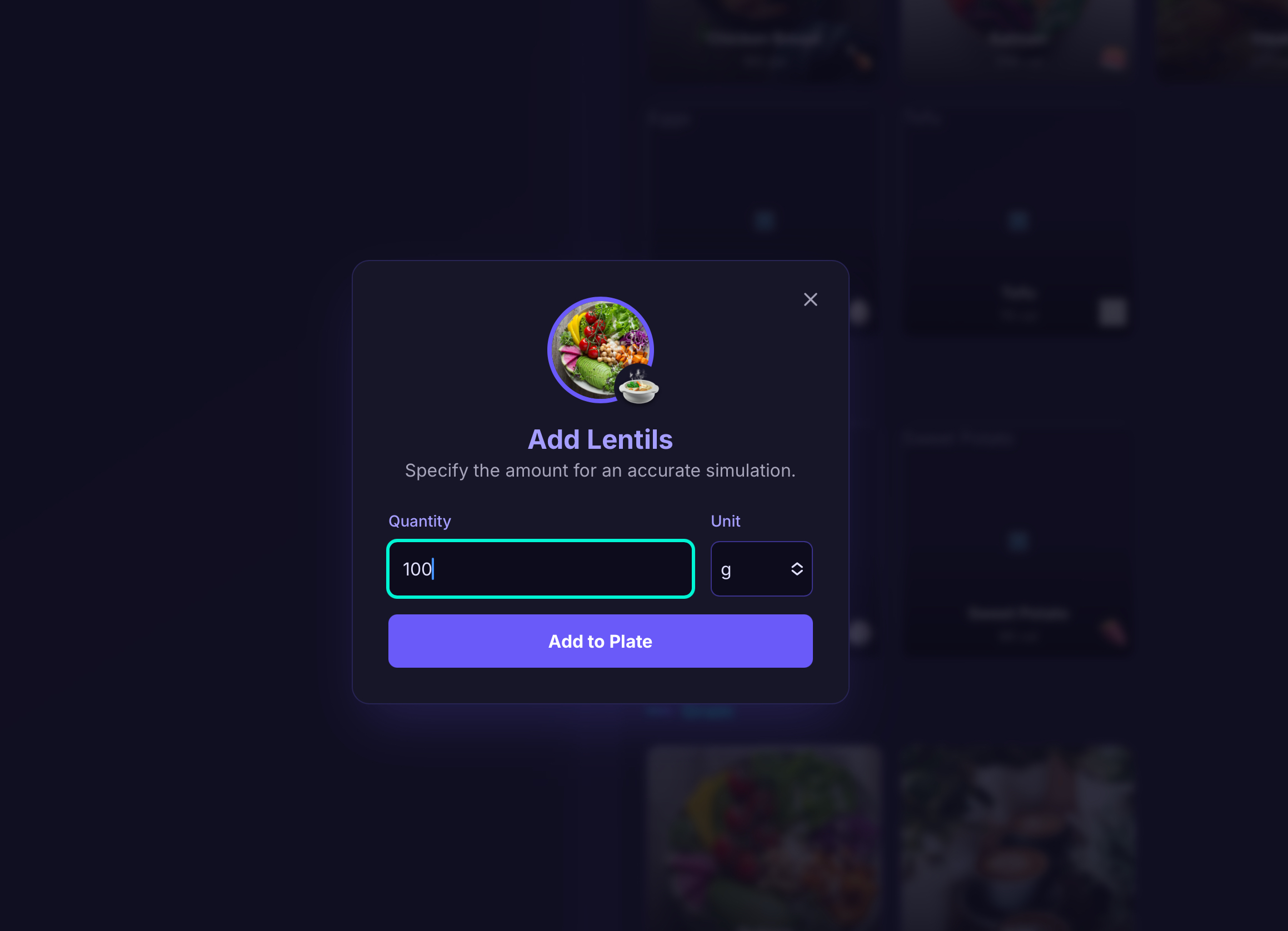Click the Add Lentils heading

pos(600,439)
